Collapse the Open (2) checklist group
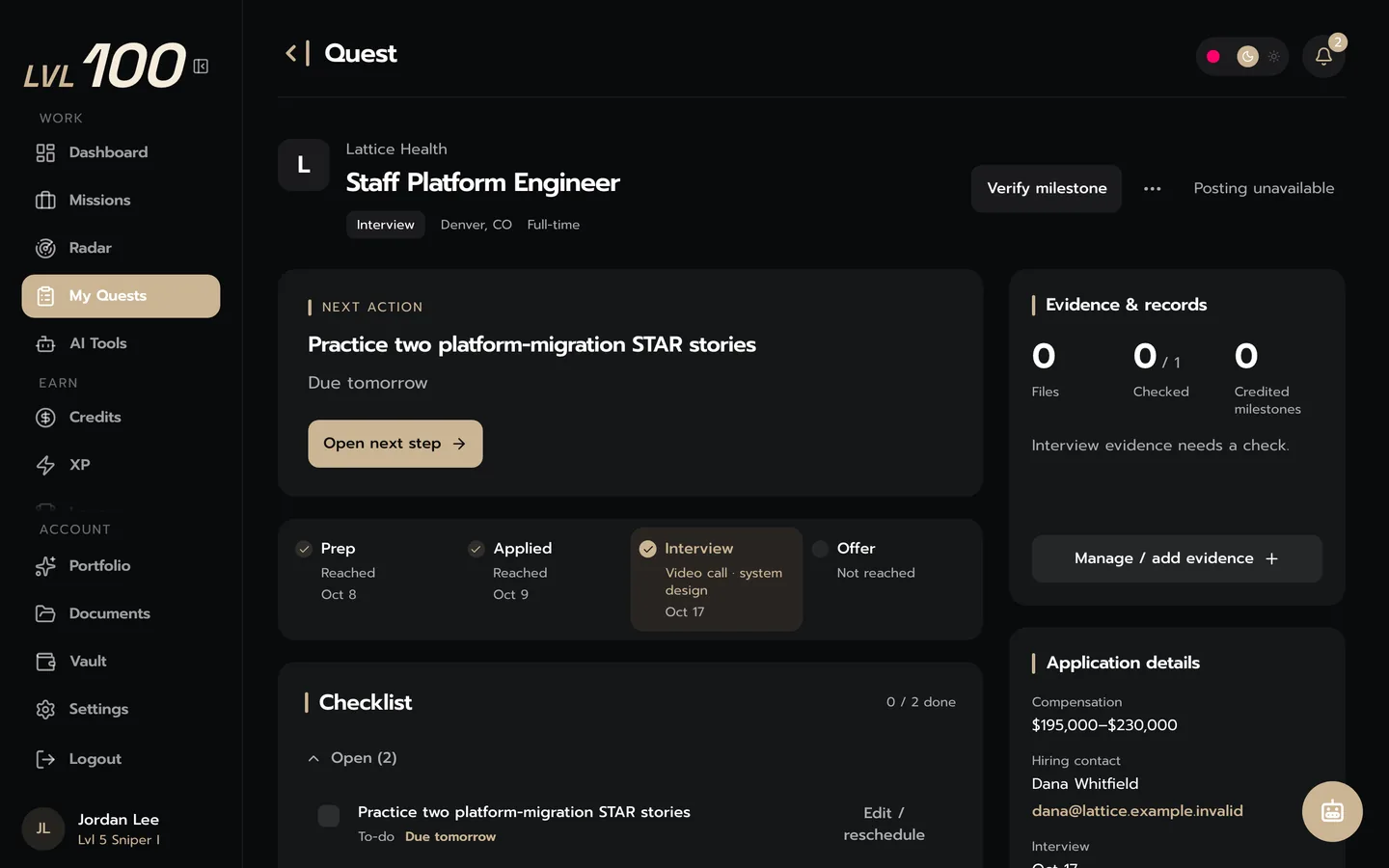Screen dimensions: 1389x868 click(352, 758)
